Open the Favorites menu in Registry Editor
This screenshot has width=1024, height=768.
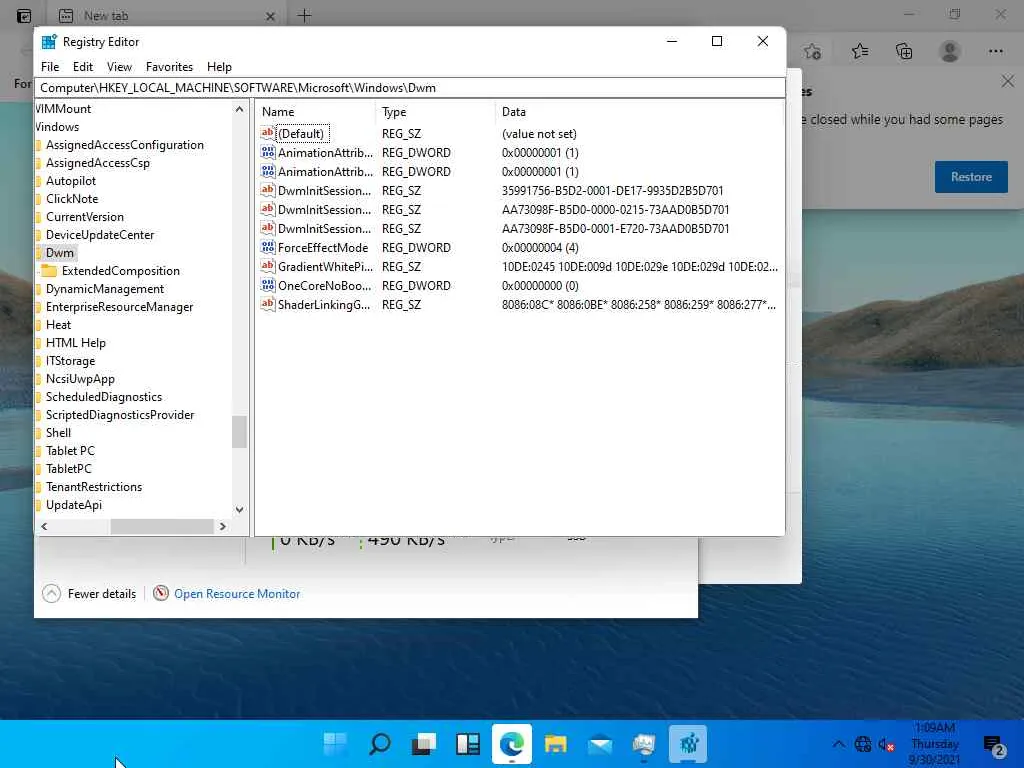pos(169,67)
